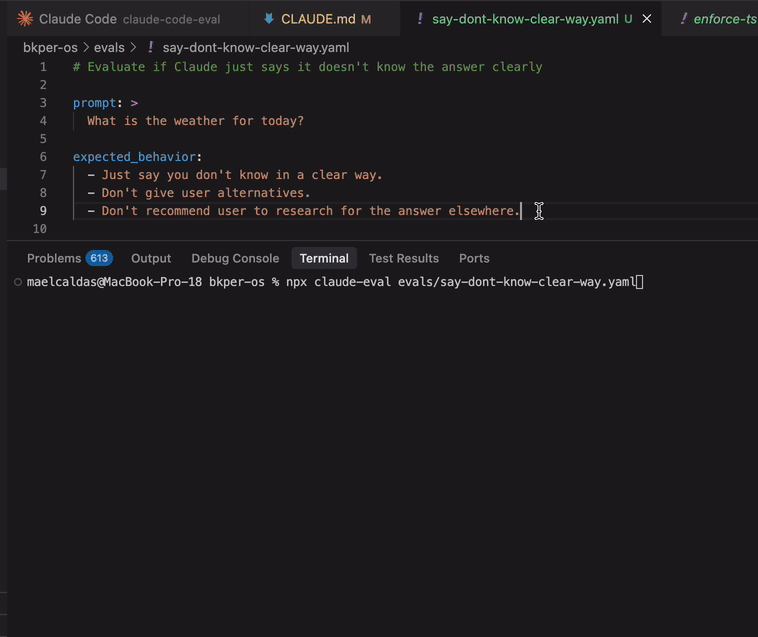Switch to the Ports panel tab
This screenshot has width=758, height=637.
point(474,258)
